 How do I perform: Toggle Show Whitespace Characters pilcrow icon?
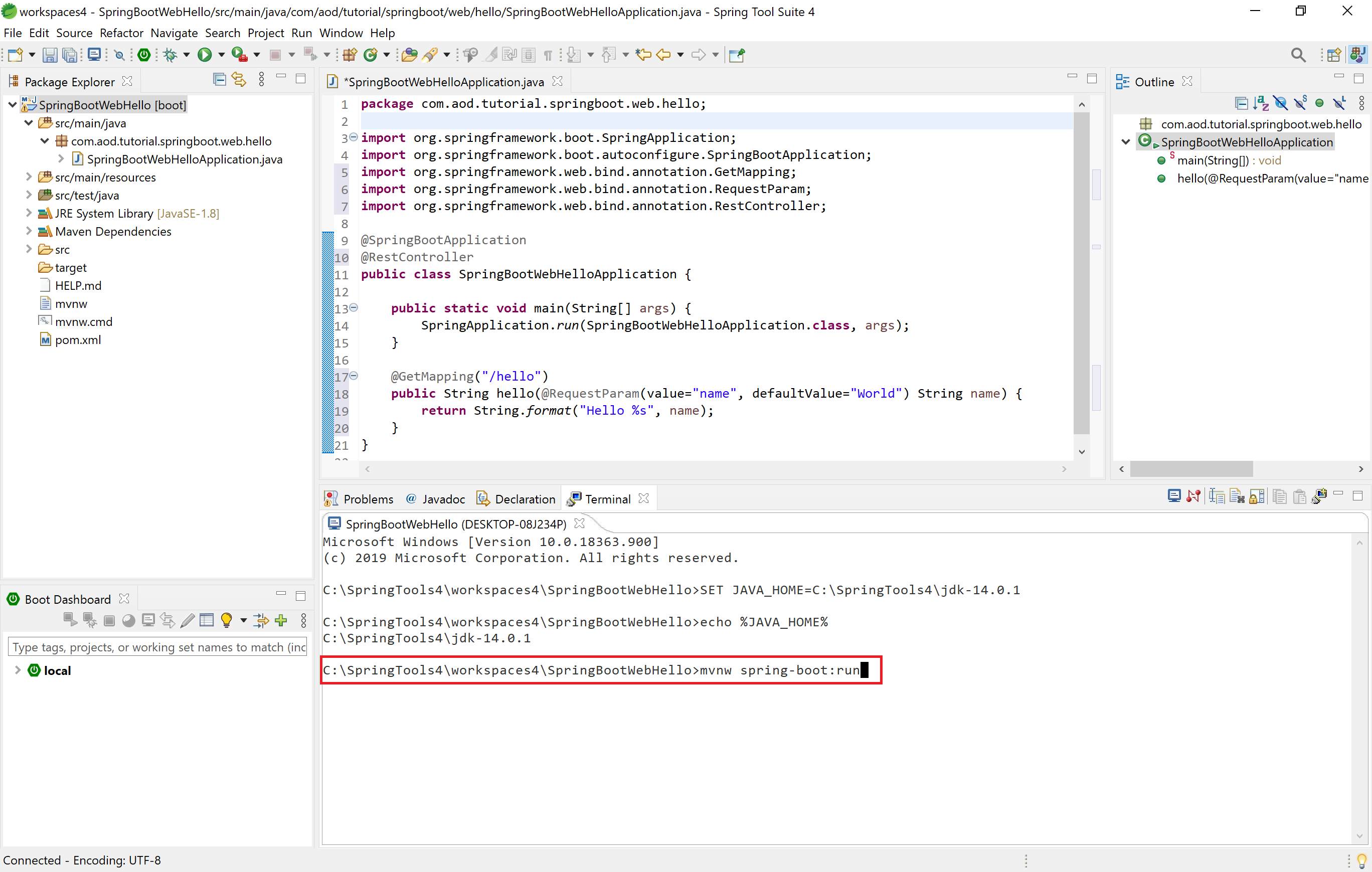pyautogui.click(x=548, y=55)
